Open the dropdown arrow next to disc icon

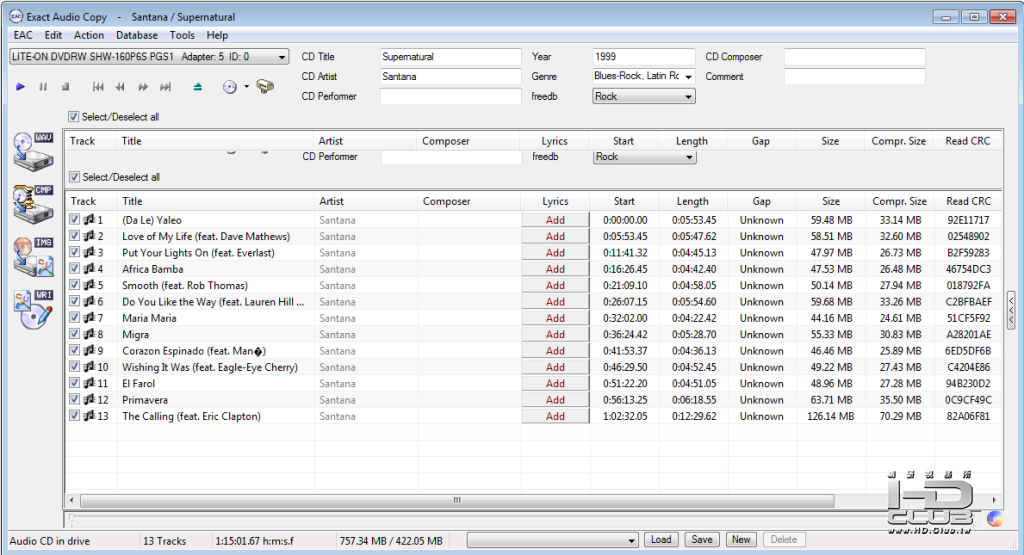tap(246, 87)
